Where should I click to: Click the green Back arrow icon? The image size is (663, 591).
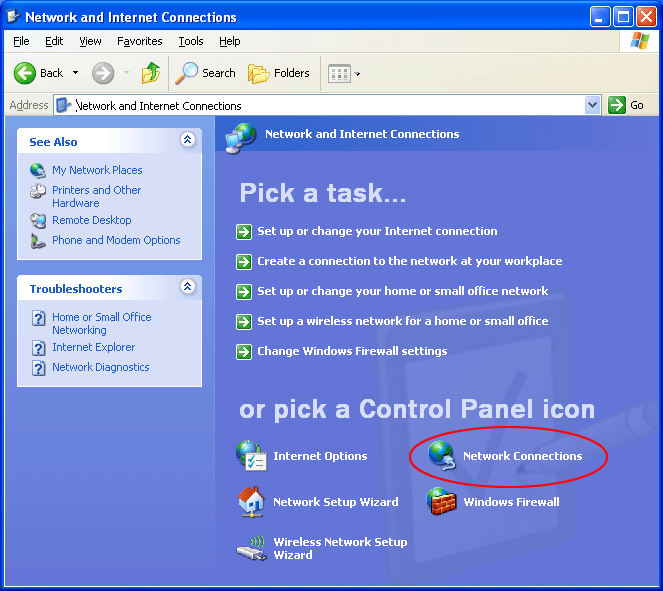click(25, 73)
